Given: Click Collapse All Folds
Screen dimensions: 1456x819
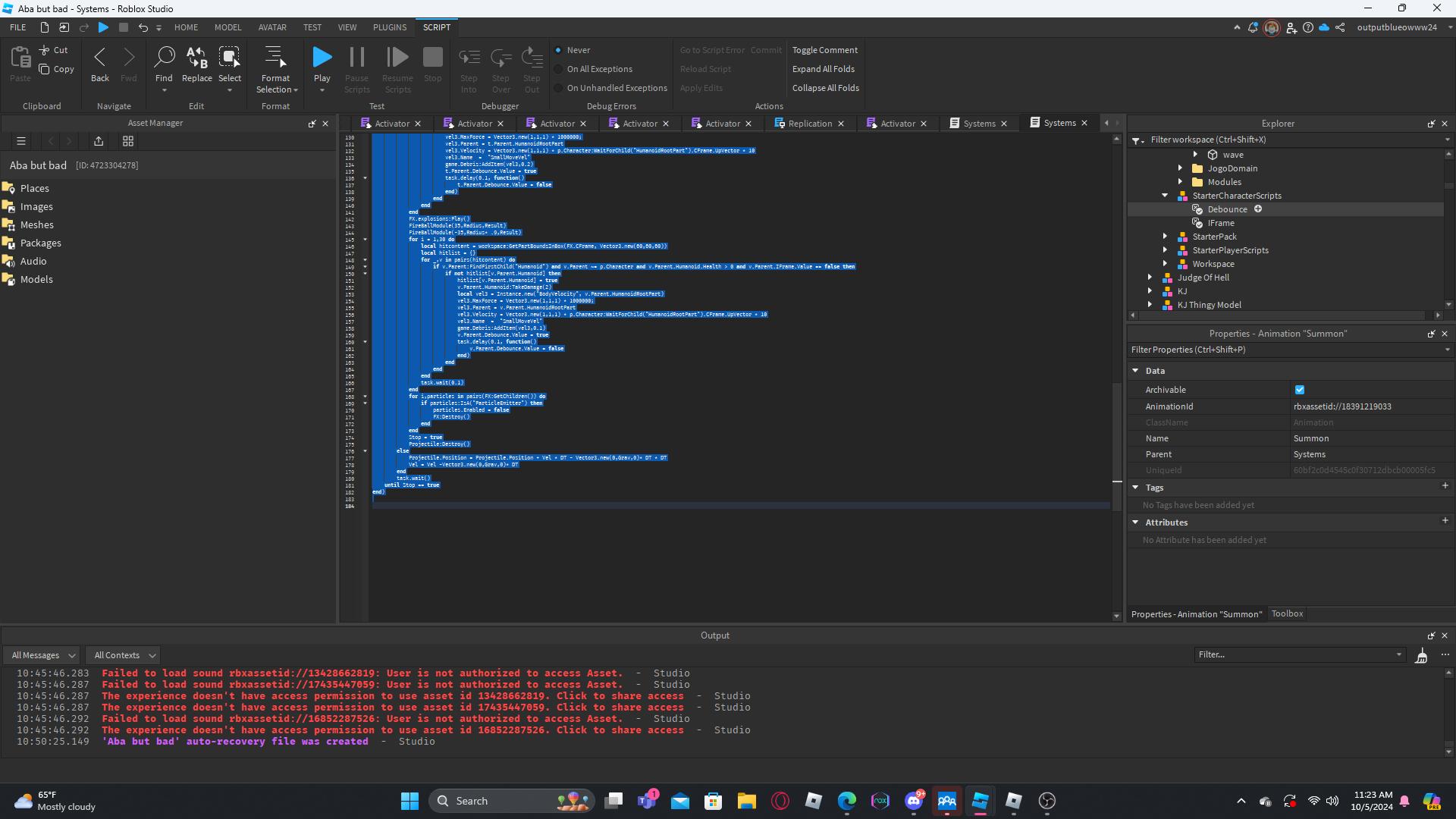Looking at the screenshot, I should (825, 88).
